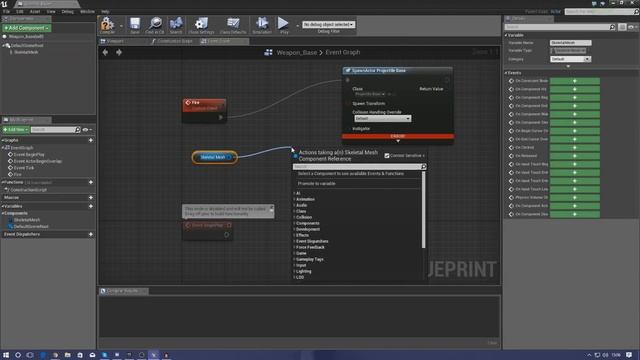Viewport: 640px width, 360px height.
Task: Click the Compile toolbar icon
Action: click(107, 24)
